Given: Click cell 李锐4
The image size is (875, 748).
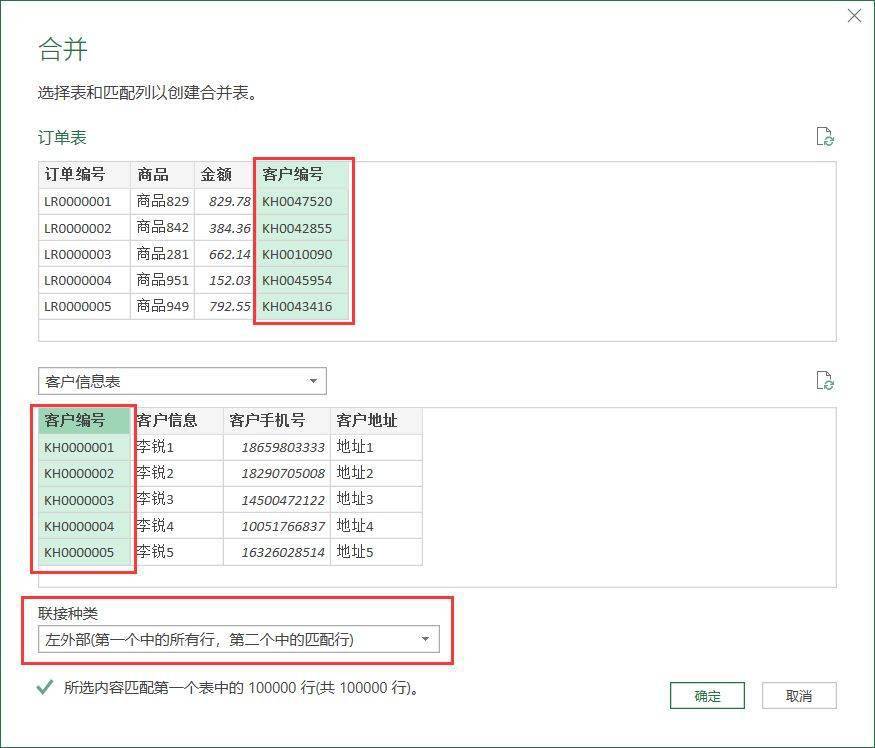Looking at the screenshot, I should [x=177, y=526].
